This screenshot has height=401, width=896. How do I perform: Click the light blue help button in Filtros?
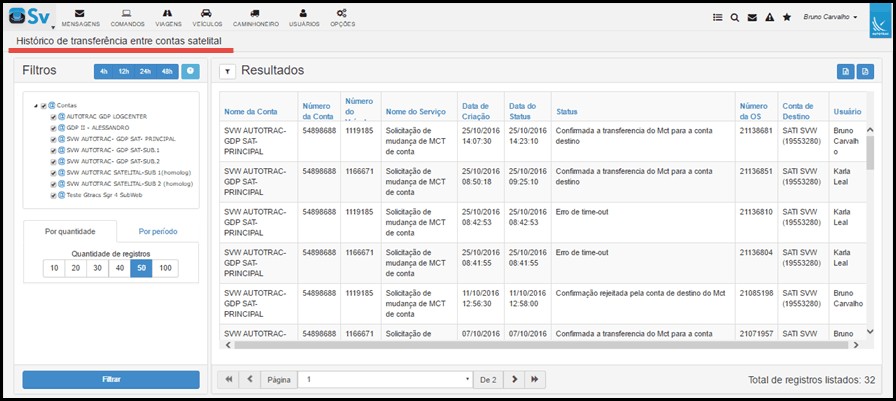coord(190,71)
